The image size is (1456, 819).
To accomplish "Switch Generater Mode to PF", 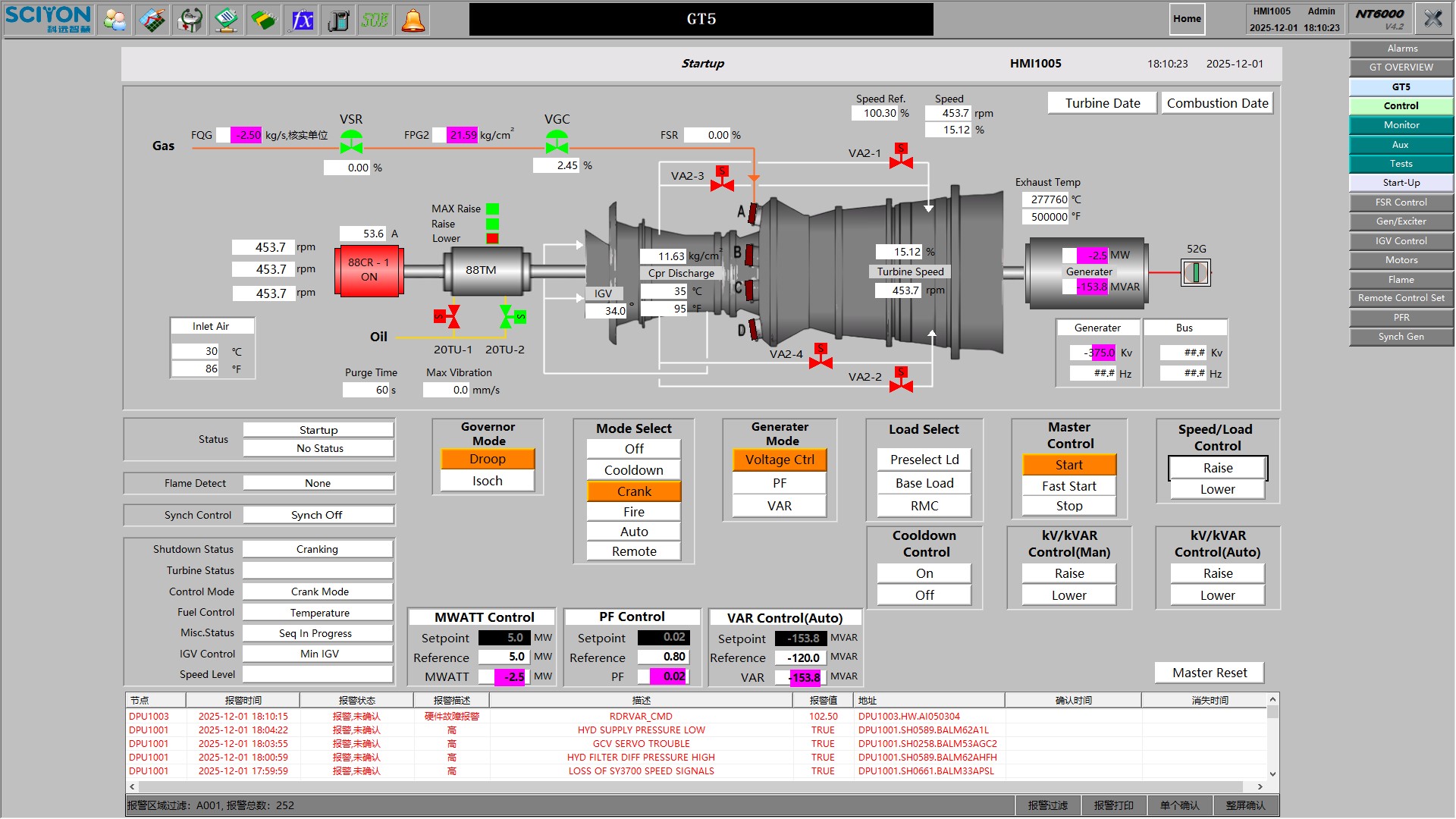I will coord(780,483).
